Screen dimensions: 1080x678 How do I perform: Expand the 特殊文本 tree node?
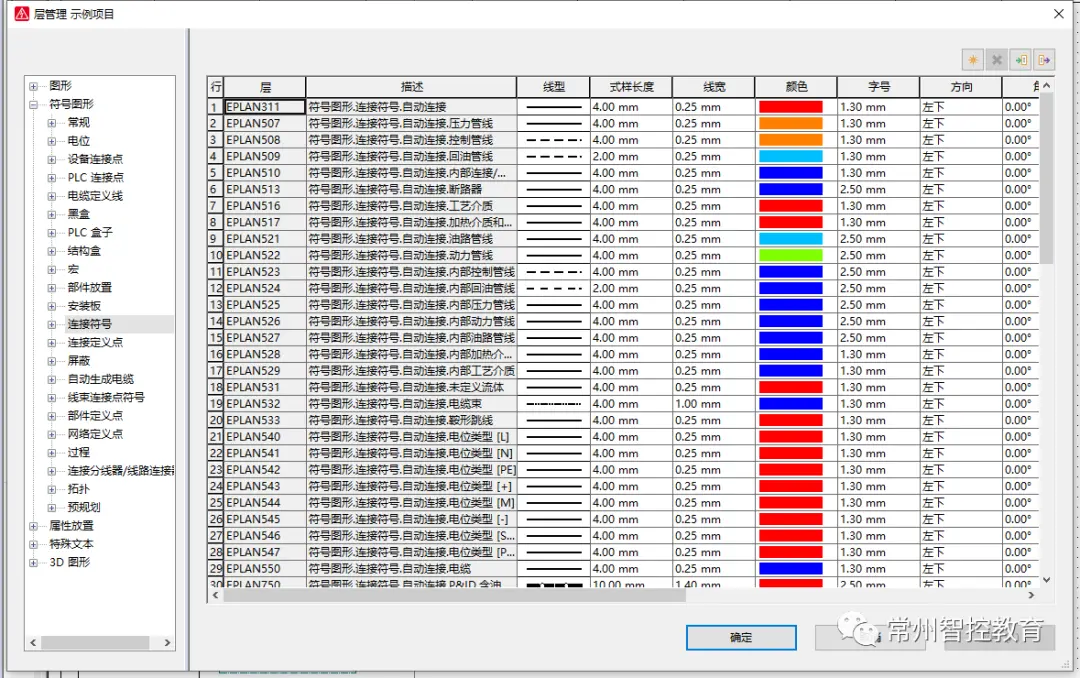[x=33, y=544]
